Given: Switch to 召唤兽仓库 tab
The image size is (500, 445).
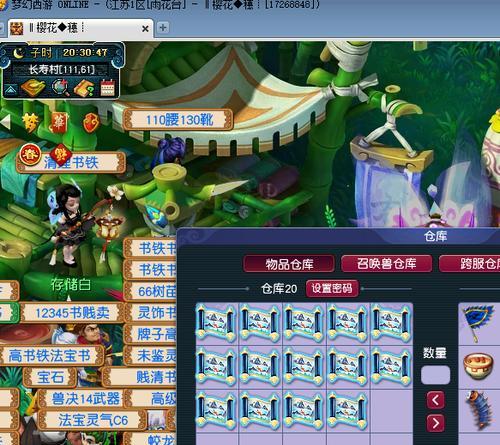Looking at the screenshot, I should click(x=387, y=264).
